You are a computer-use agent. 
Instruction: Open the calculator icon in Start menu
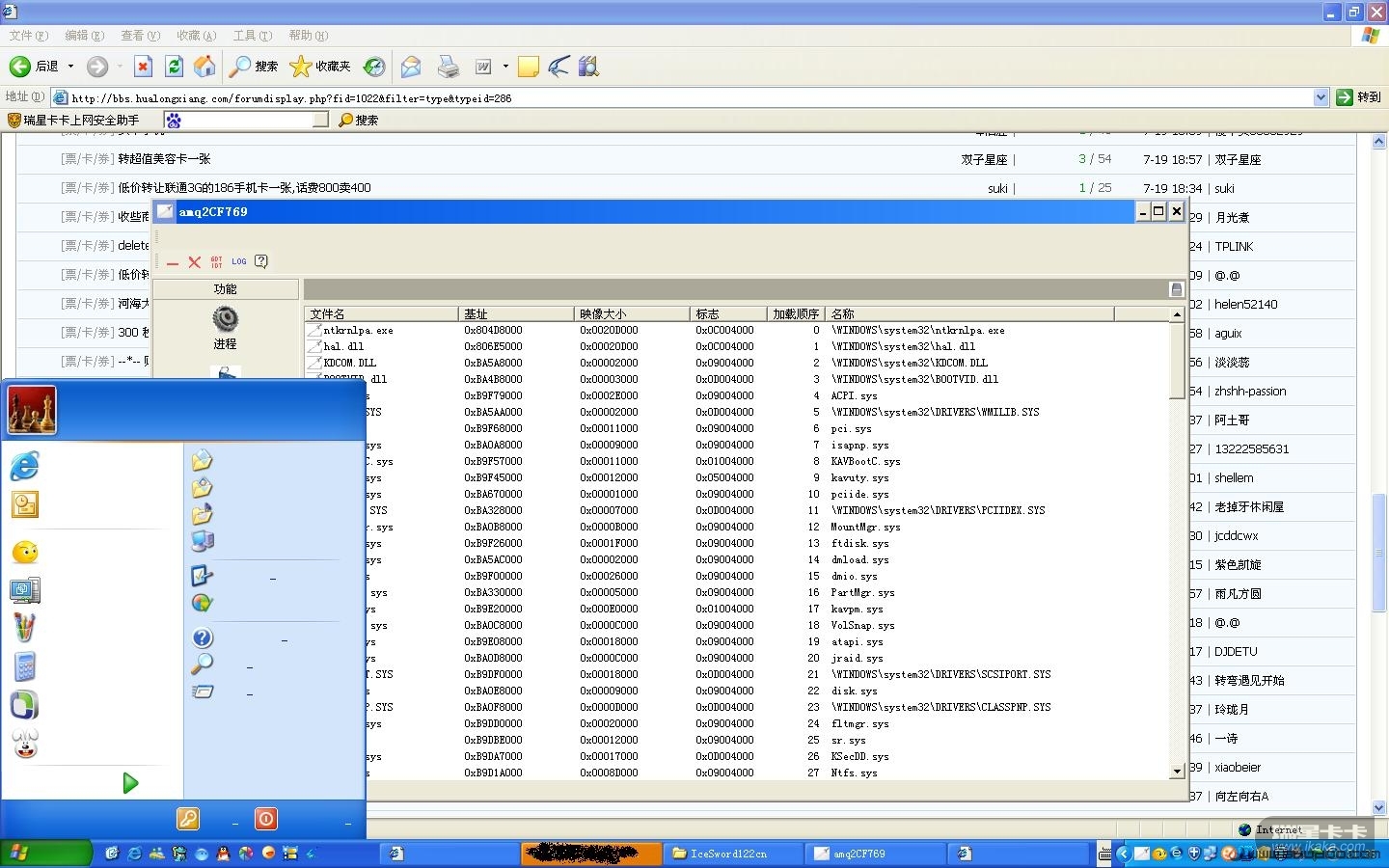pyautogui.click(x=25, y=666)
